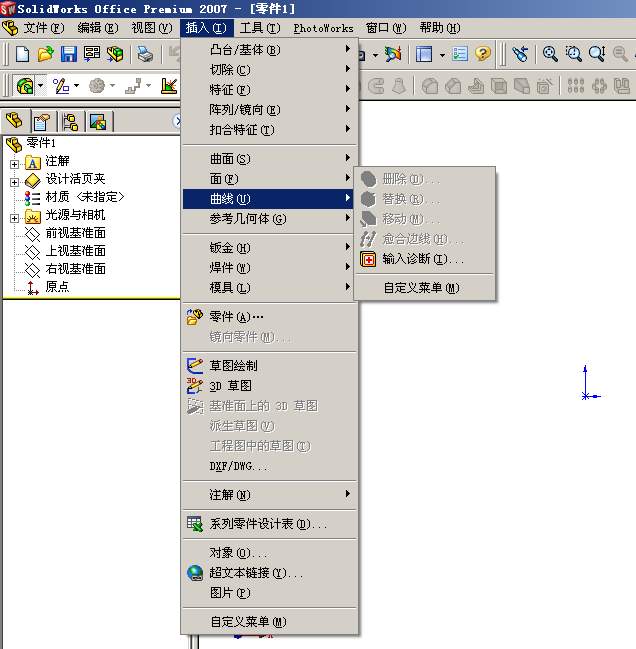
Task: Select 前视基准面 in the feature tree
Action: pyautogui.click(x=75, y=233)
